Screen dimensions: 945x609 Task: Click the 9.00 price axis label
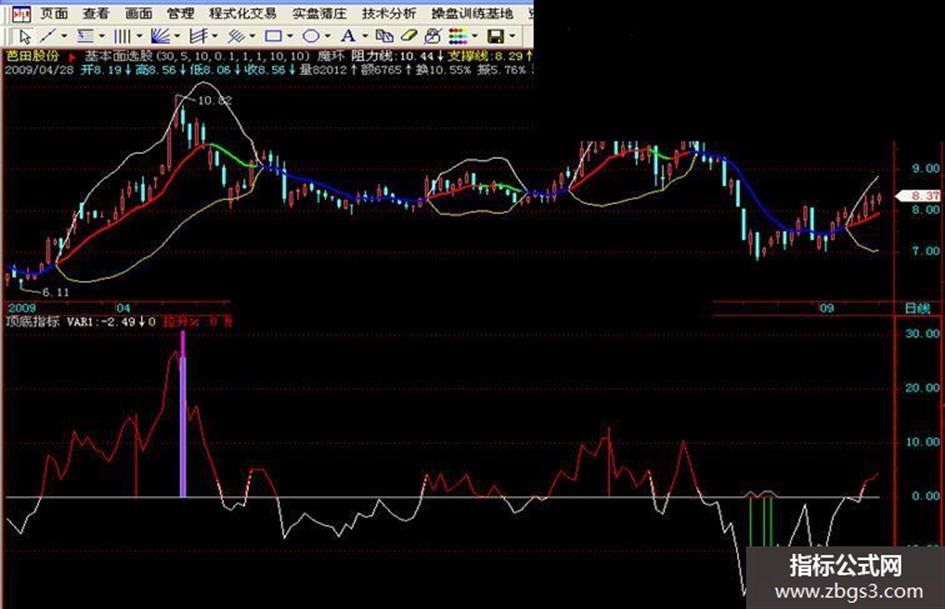925,169
